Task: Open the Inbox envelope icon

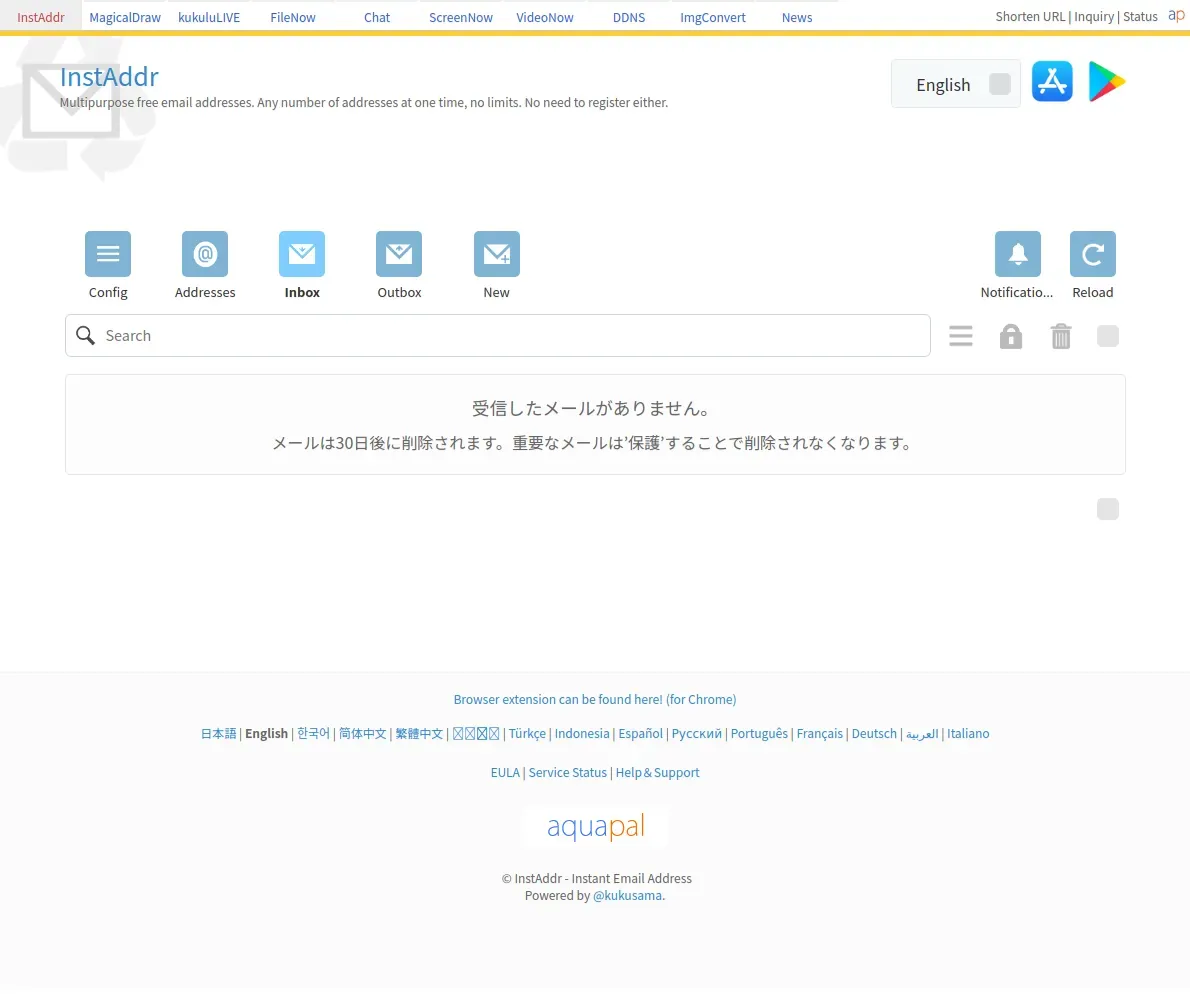Action: coord(302,254)
